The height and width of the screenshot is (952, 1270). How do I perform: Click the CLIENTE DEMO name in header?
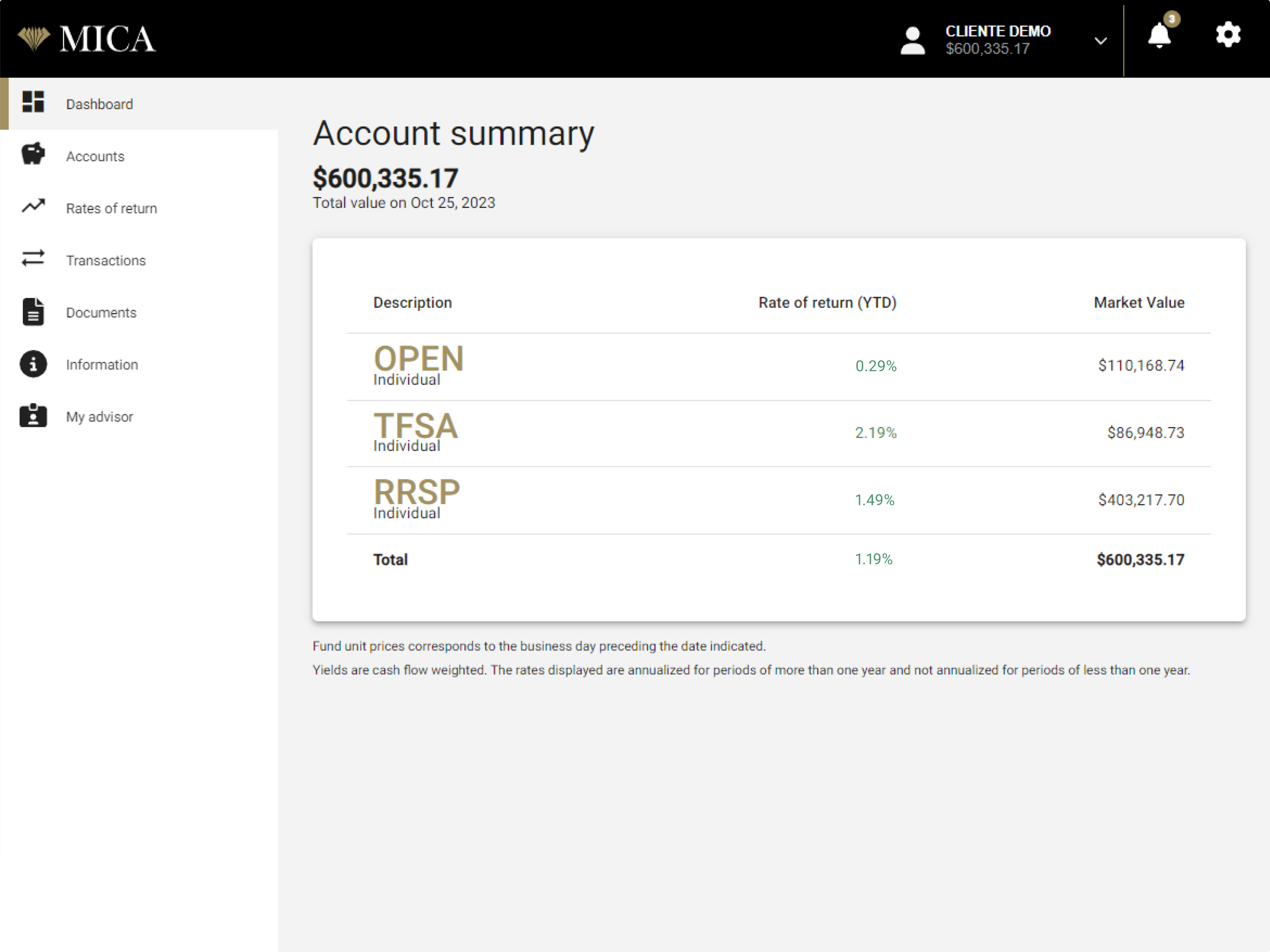point(998,31)
